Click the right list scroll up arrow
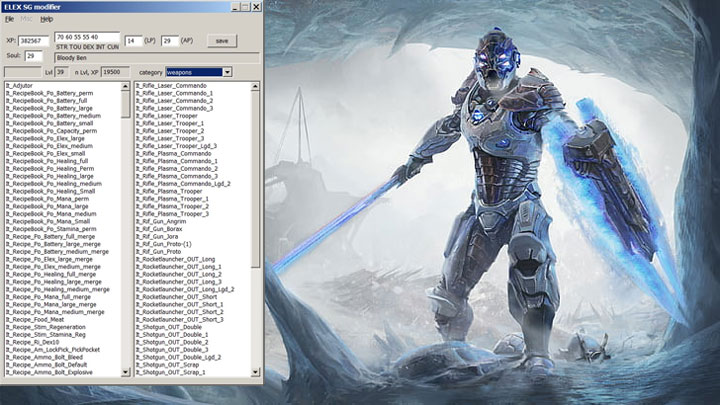The height and width of the screenshot is (405, 720). (x=255, y=86)
